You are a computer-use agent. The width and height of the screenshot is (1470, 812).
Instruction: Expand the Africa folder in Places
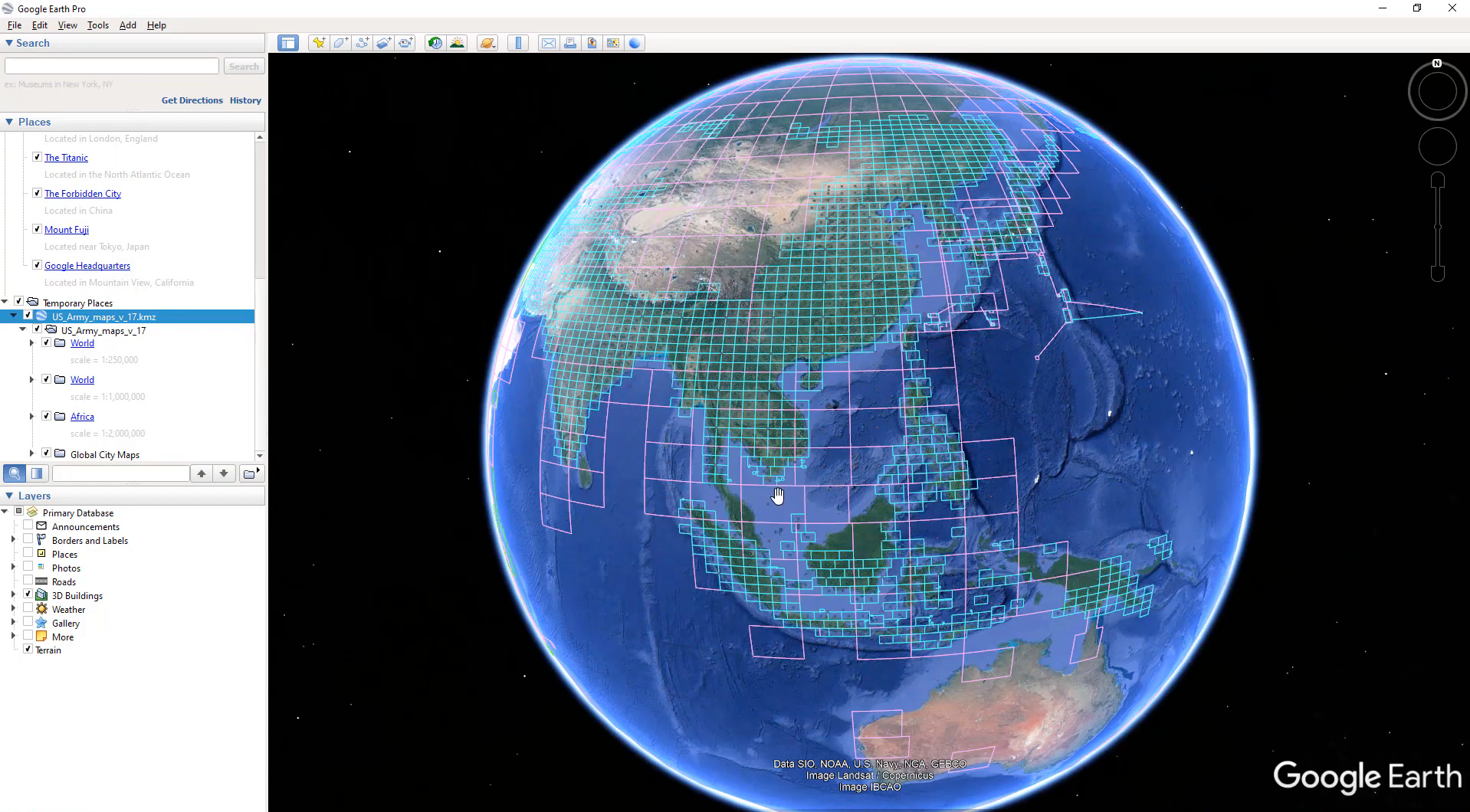click(x=31, y=416)
